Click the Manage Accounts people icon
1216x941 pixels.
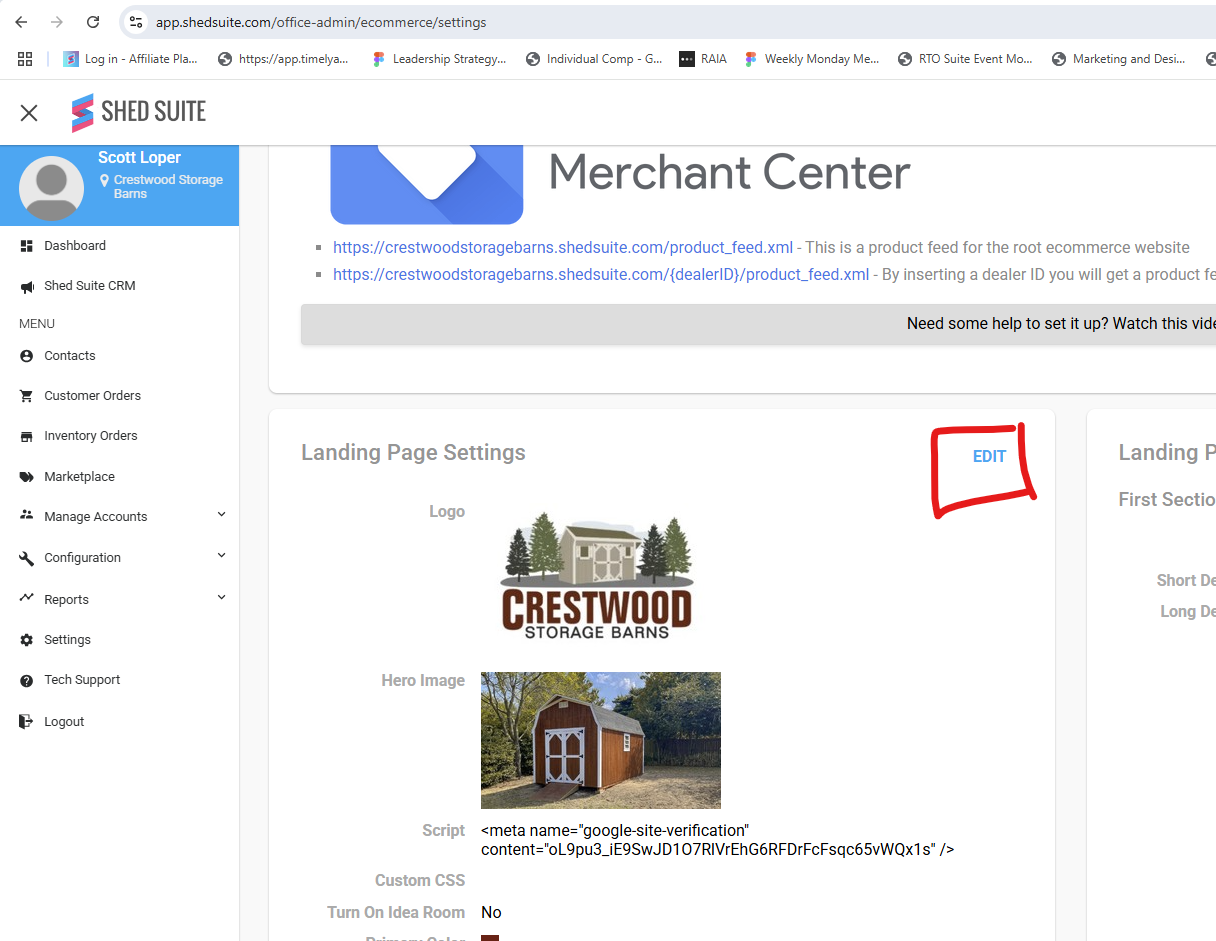point(26,516)
